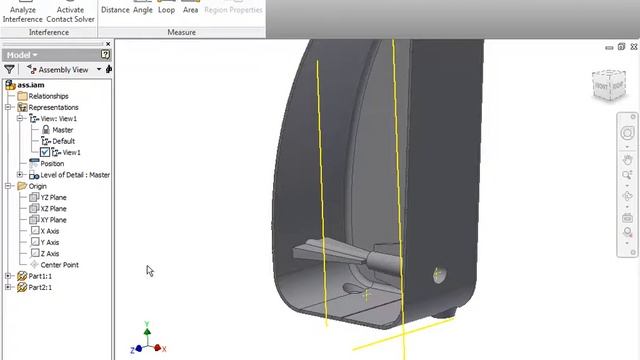Select the Area measure tool
Viewport: 640px width, 360px height.
click(190, 8)
